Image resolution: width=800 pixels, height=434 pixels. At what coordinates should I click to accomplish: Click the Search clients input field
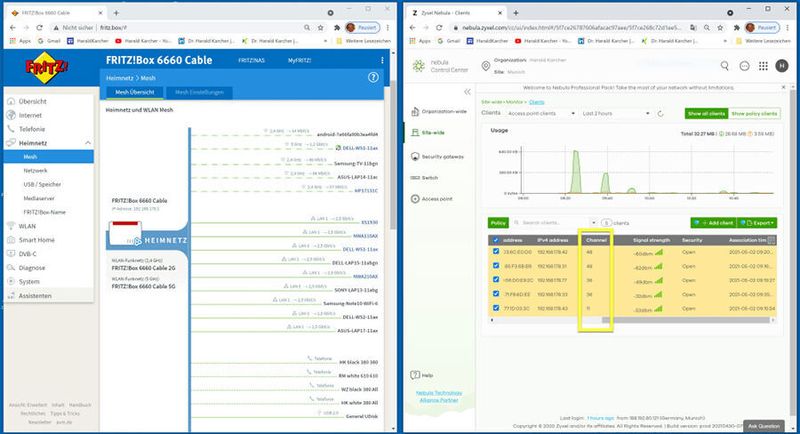(x=552, y=223)
